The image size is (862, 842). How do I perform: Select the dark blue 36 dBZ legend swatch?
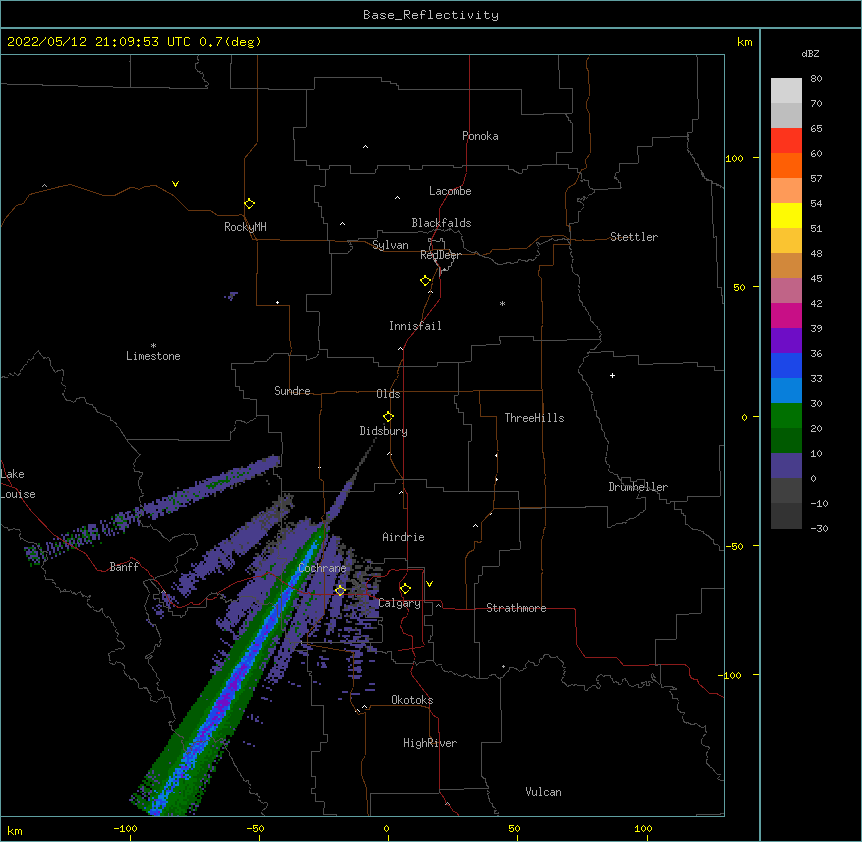[x=786, y=365]
